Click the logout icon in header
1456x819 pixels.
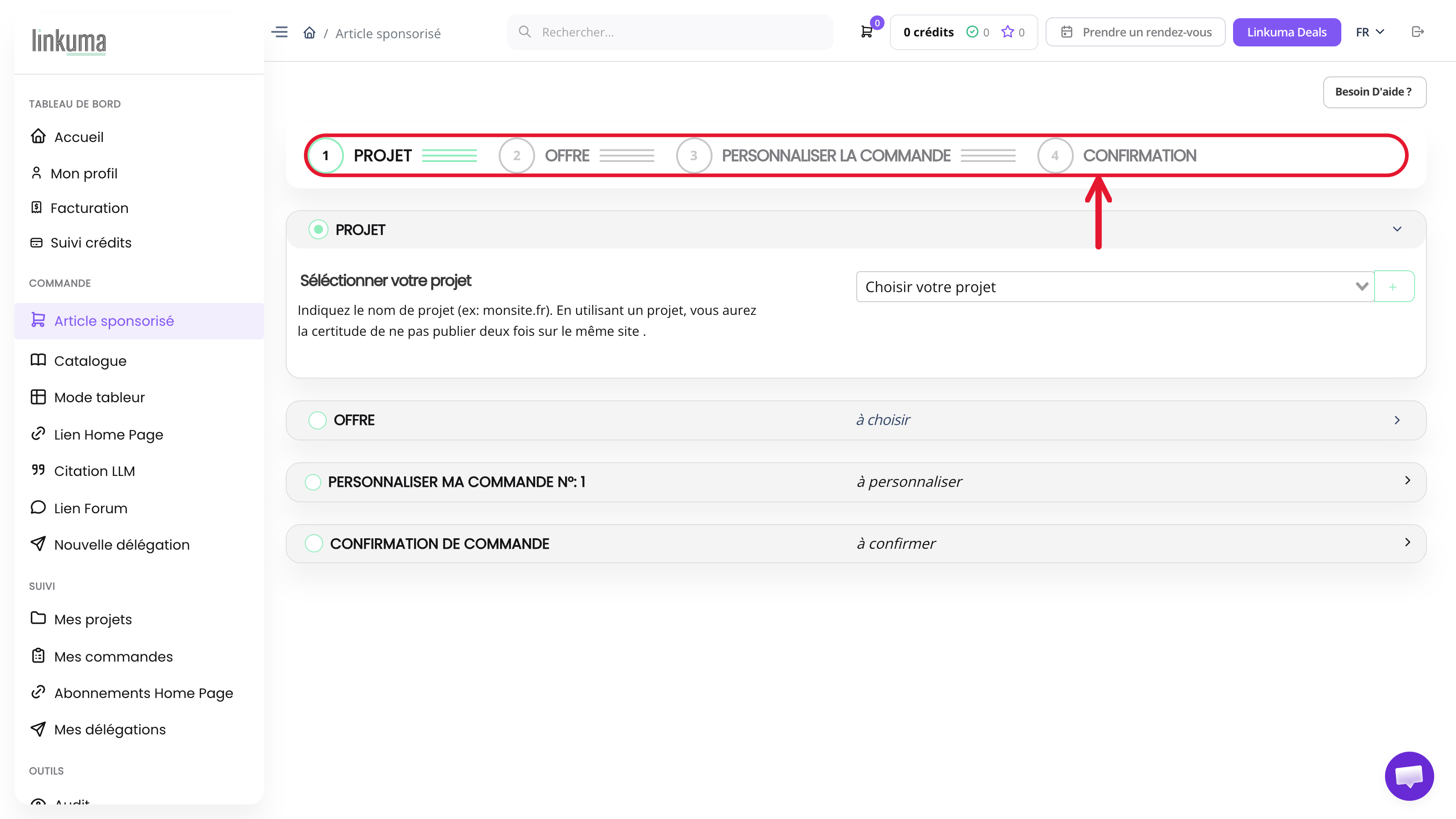point(1417,32)
